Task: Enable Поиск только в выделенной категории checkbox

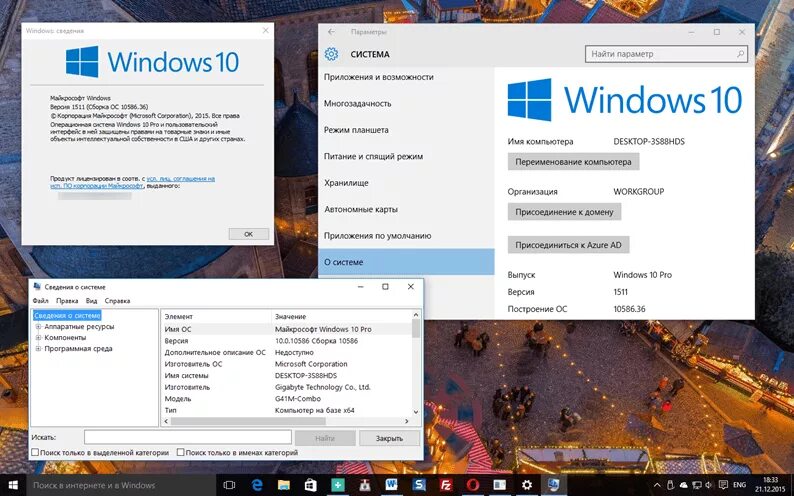Action: tap(35, 452)
